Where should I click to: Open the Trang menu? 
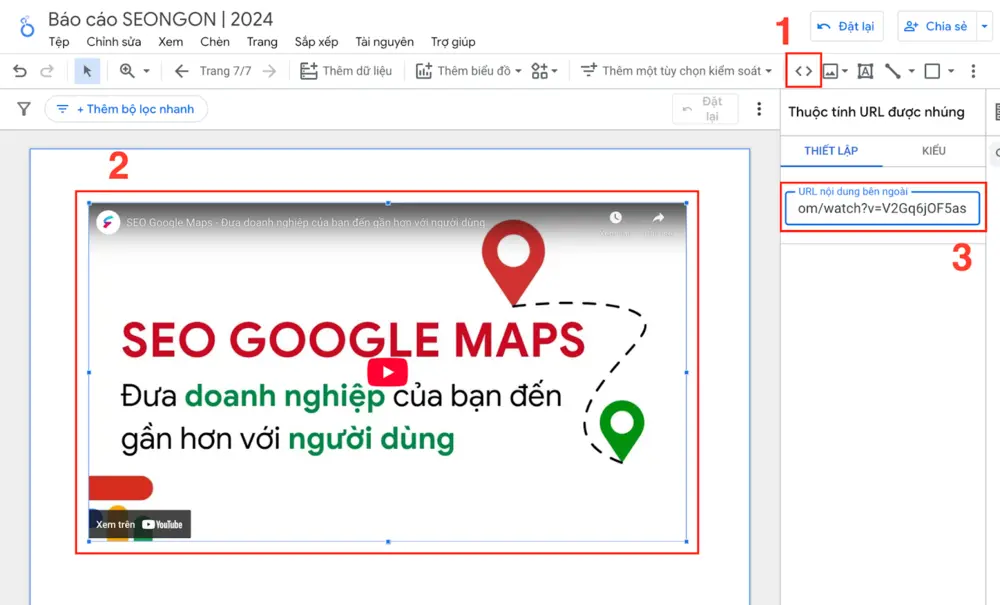262,42
